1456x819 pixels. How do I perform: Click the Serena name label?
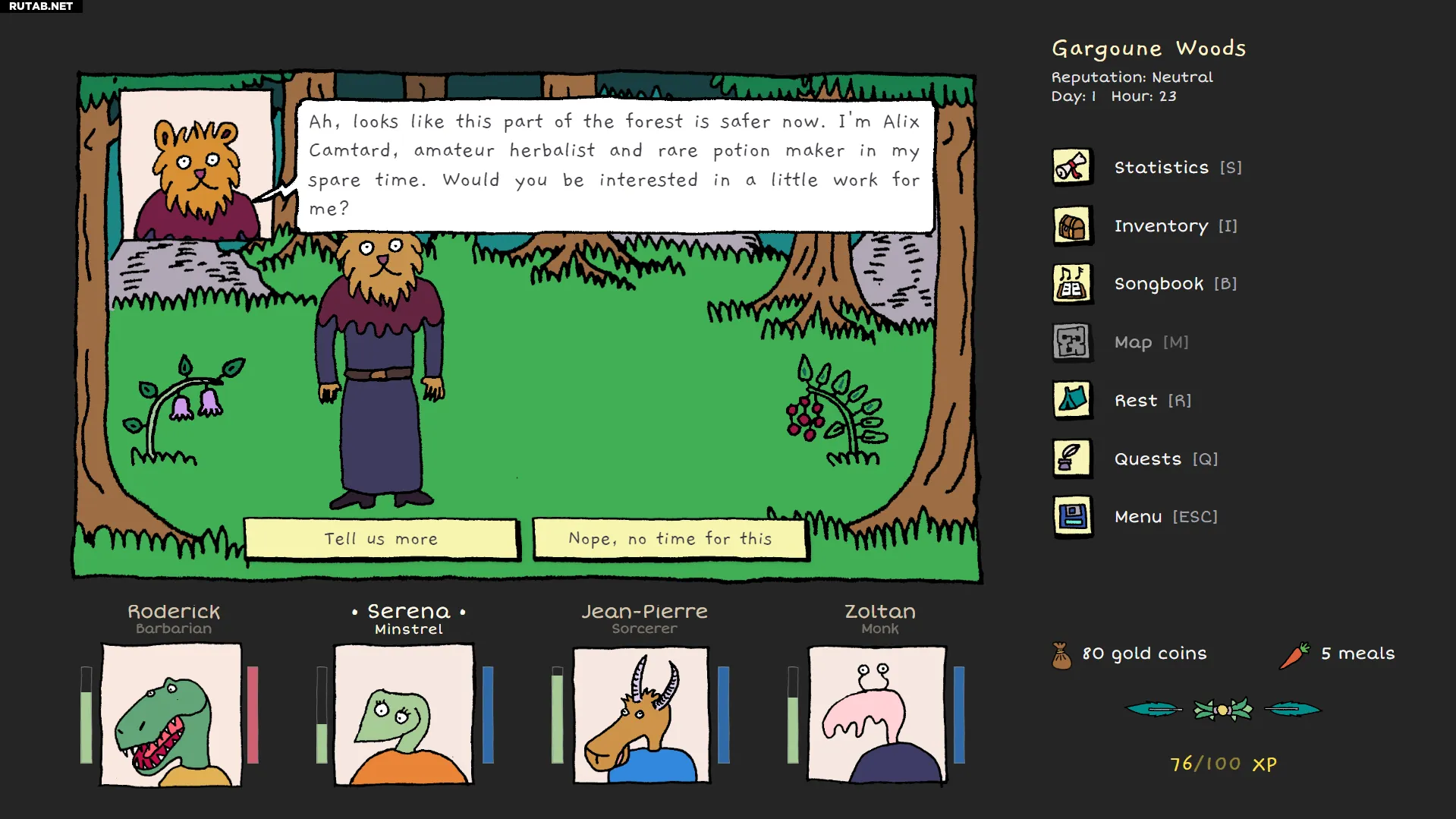pos(409,611)
